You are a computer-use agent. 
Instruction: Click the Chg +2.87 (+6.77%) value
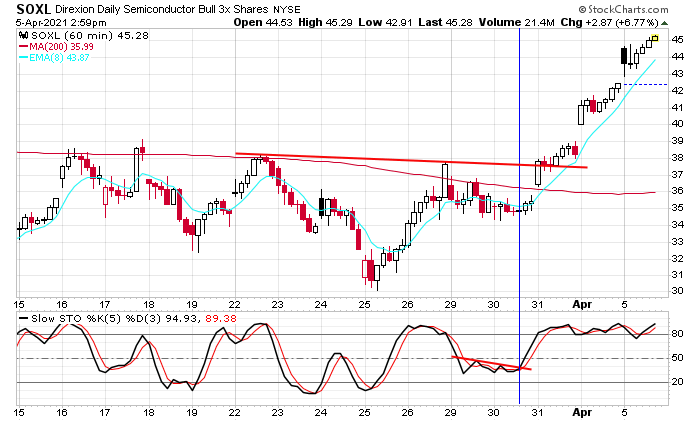click(x=609, y=22)
